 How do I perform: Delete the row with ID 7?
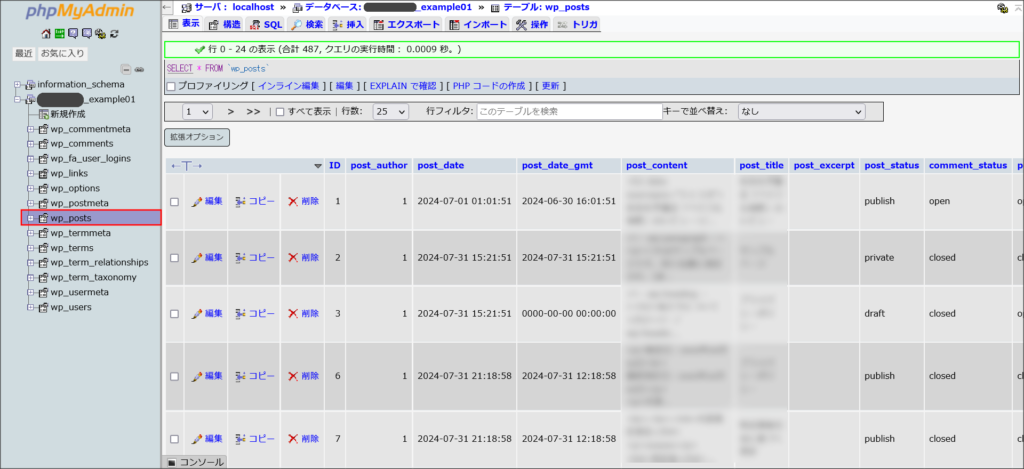coord(304,439)
